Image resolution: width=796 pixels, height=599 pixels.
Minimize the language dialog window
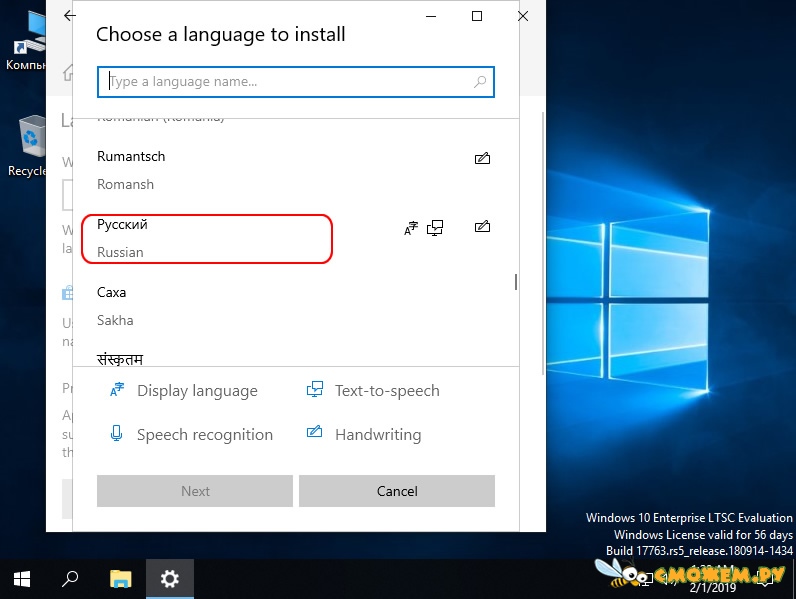point(431,16)
